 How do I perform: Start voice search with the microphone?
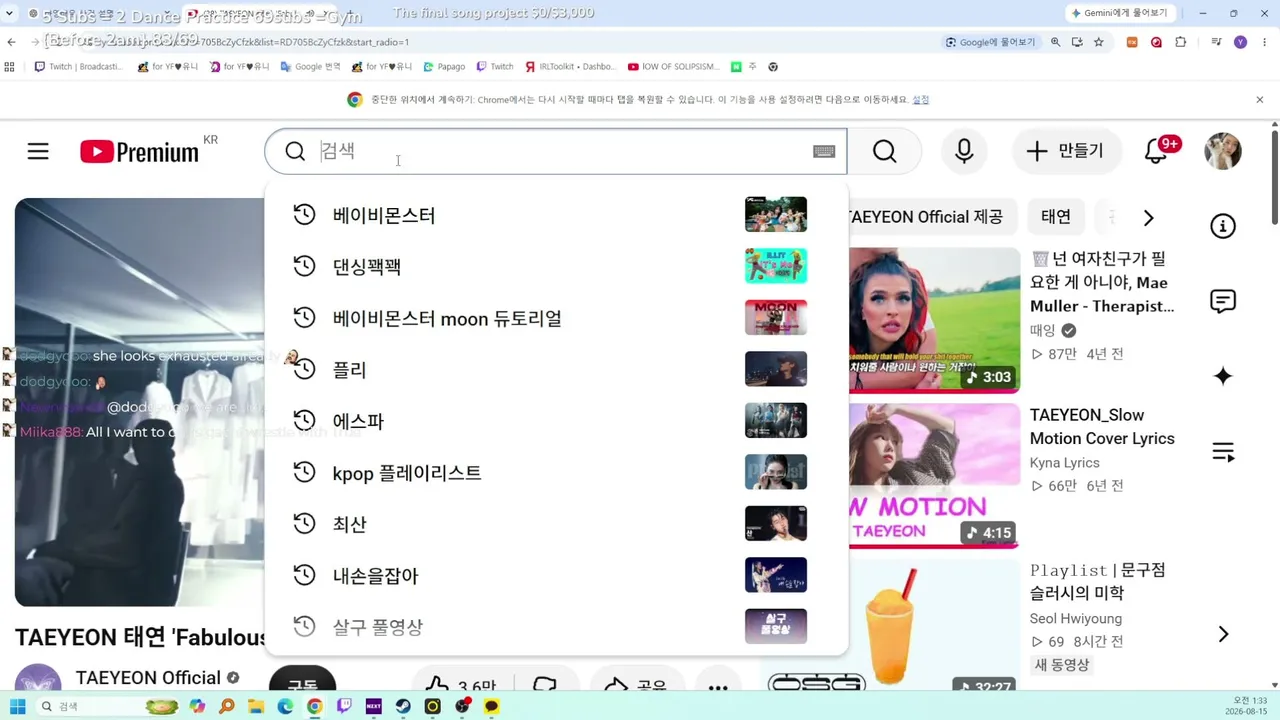(964, 151)
